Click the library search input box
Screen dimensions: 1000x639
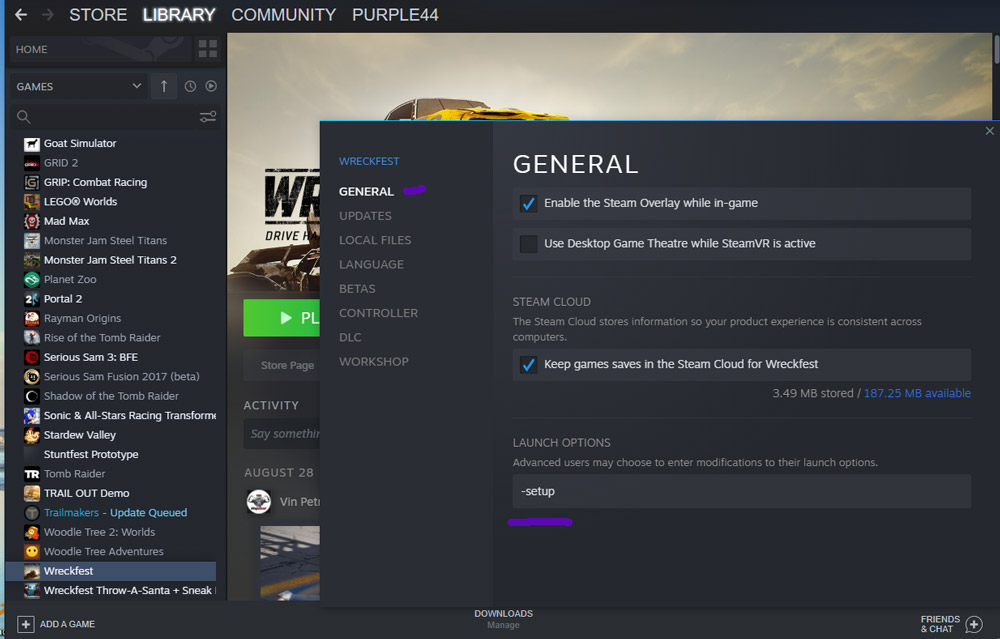[x=115, y=117]
